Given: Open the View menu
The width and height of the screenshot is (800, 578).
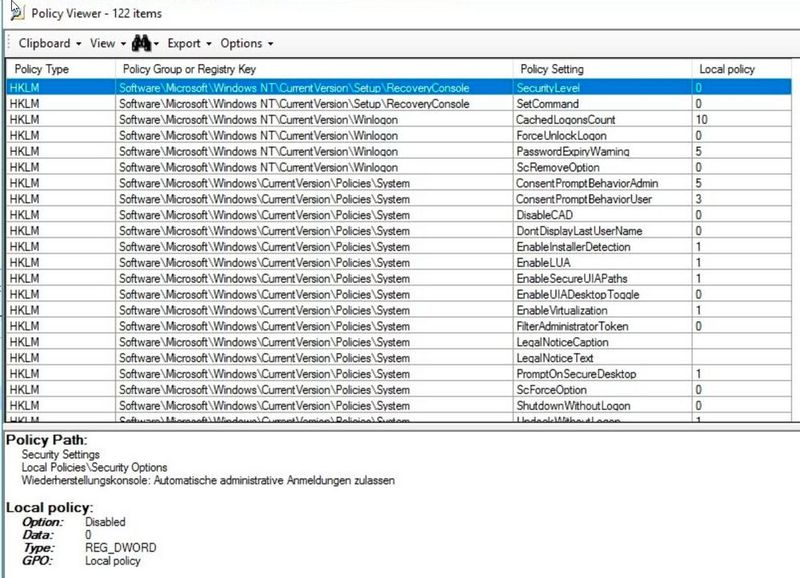Looking at the screenshot, I should pos(103,43).
